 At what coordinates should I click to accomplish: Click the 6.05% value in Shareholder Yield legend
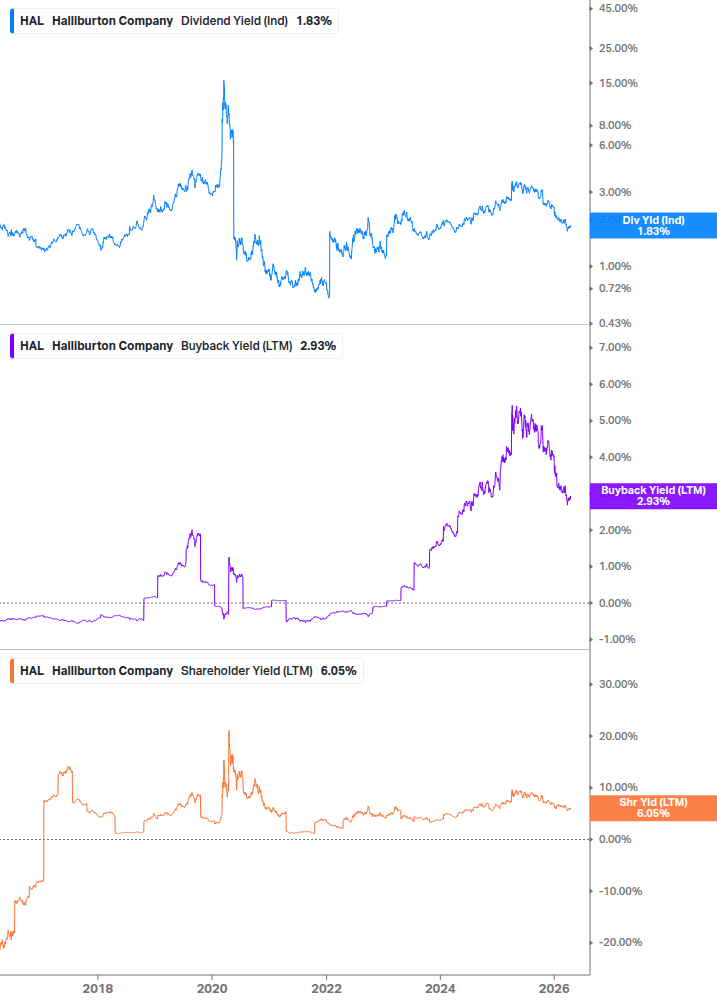[338, 671]
